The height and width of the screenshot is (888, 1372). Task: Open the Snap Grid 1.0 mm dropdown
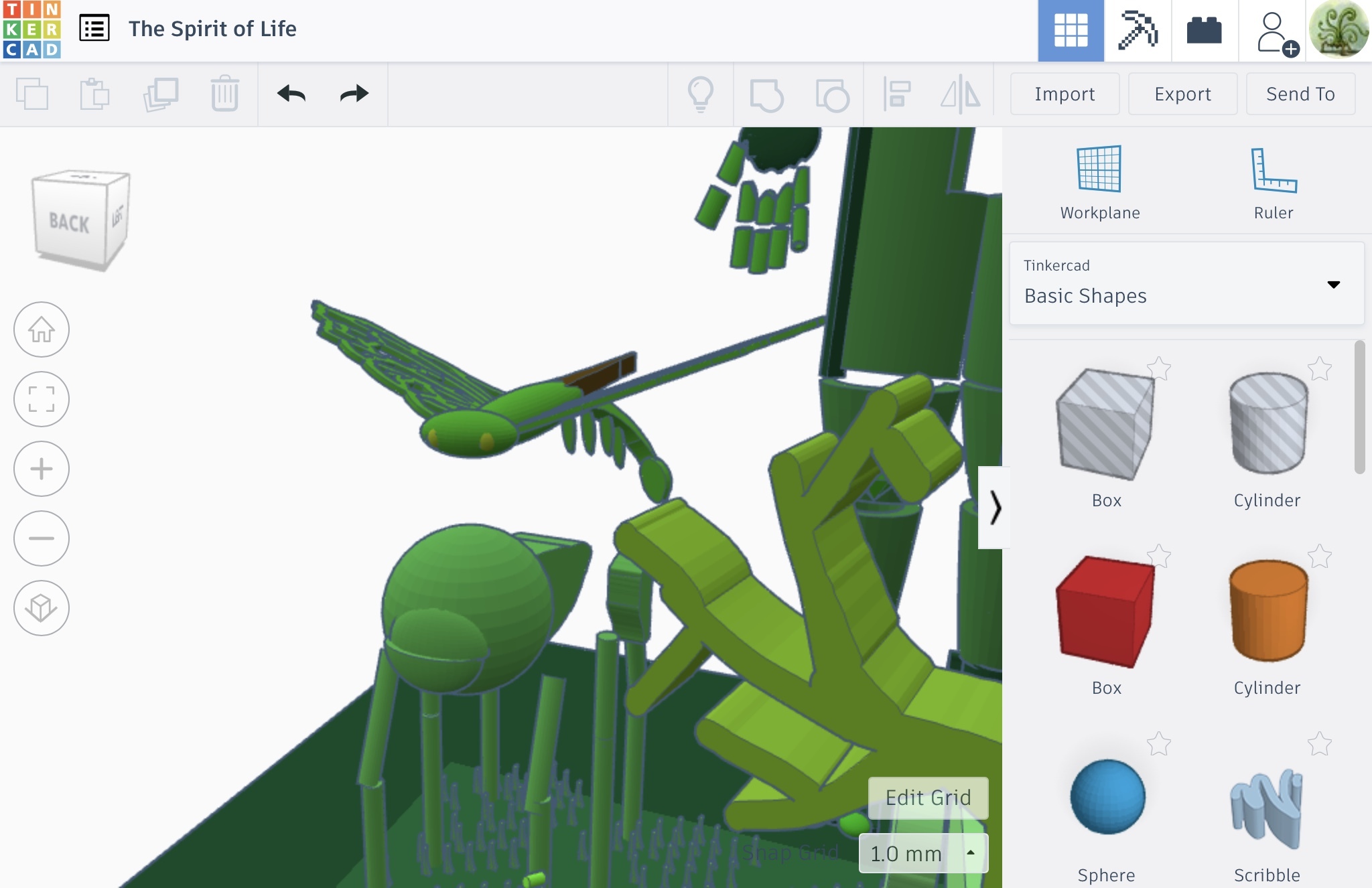pyautogui.click(x=923, y=853)
